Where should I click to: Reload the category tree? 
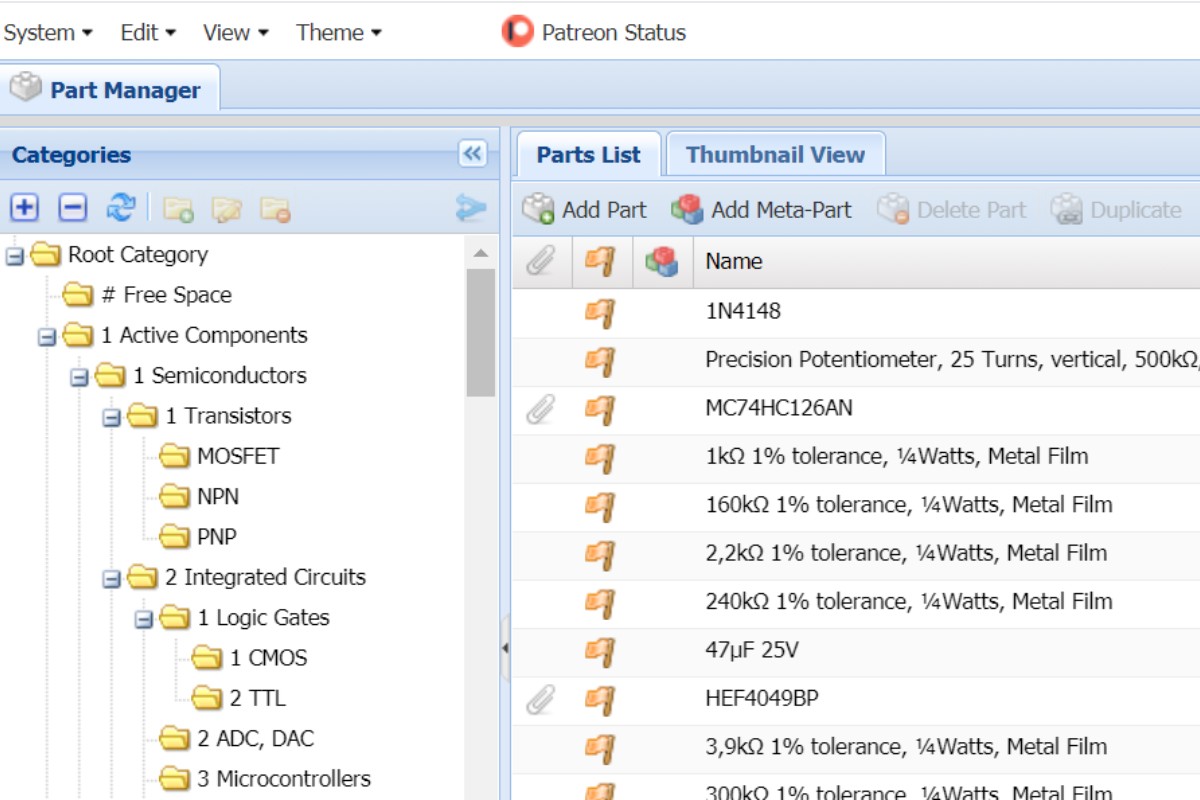(x=120, y=208)
